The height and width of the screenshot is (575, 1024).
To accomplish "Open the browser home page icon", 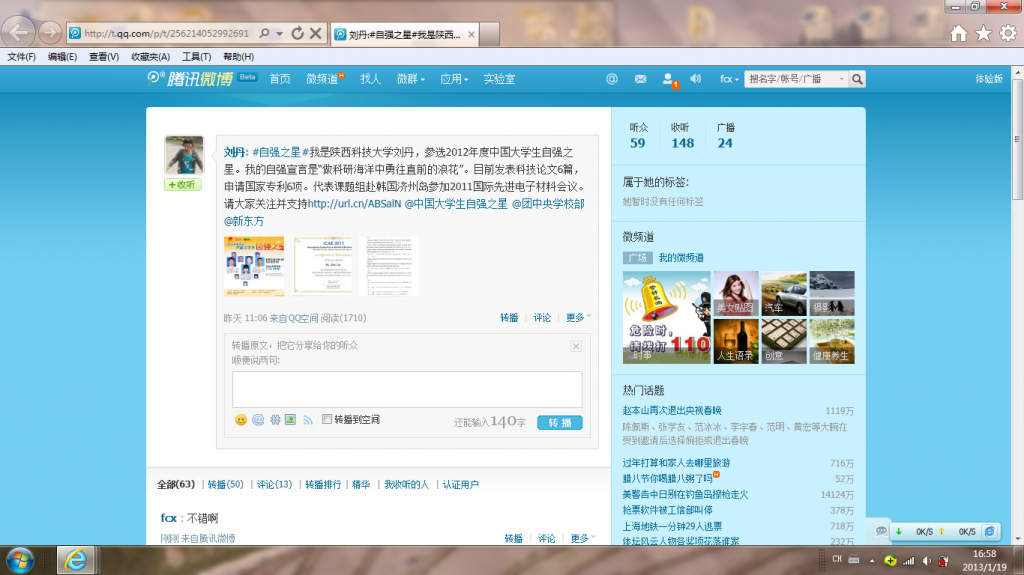I will point(959,33).
